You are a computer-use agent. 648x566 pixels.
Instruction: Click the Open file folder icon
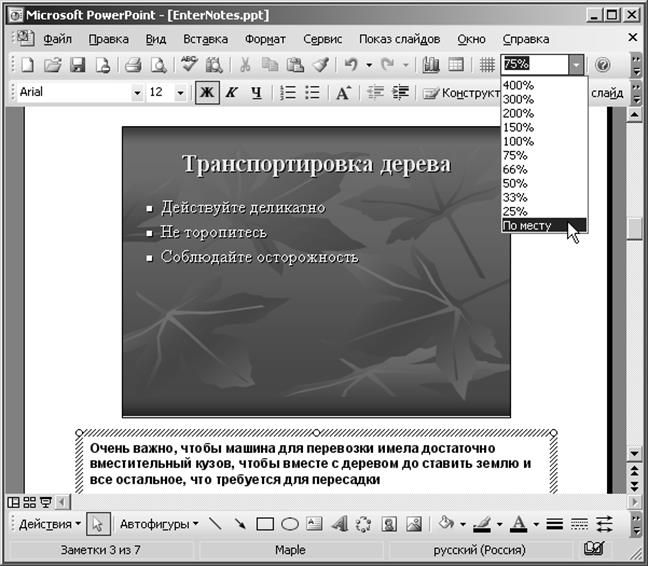coord(53,65)
